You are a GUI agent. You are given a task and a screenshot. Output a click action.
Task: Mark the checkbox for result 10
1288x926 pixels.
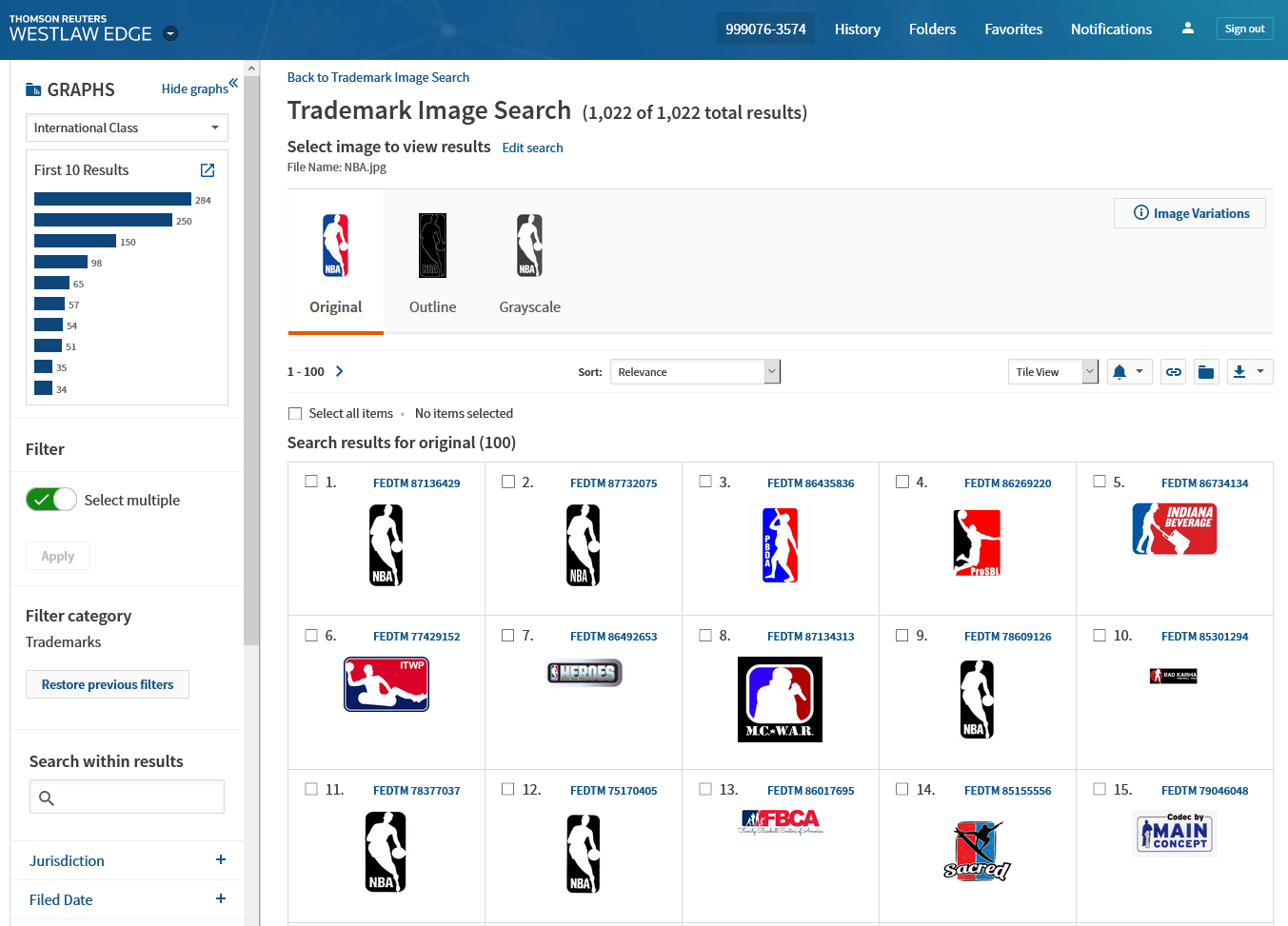(1100, 635)
